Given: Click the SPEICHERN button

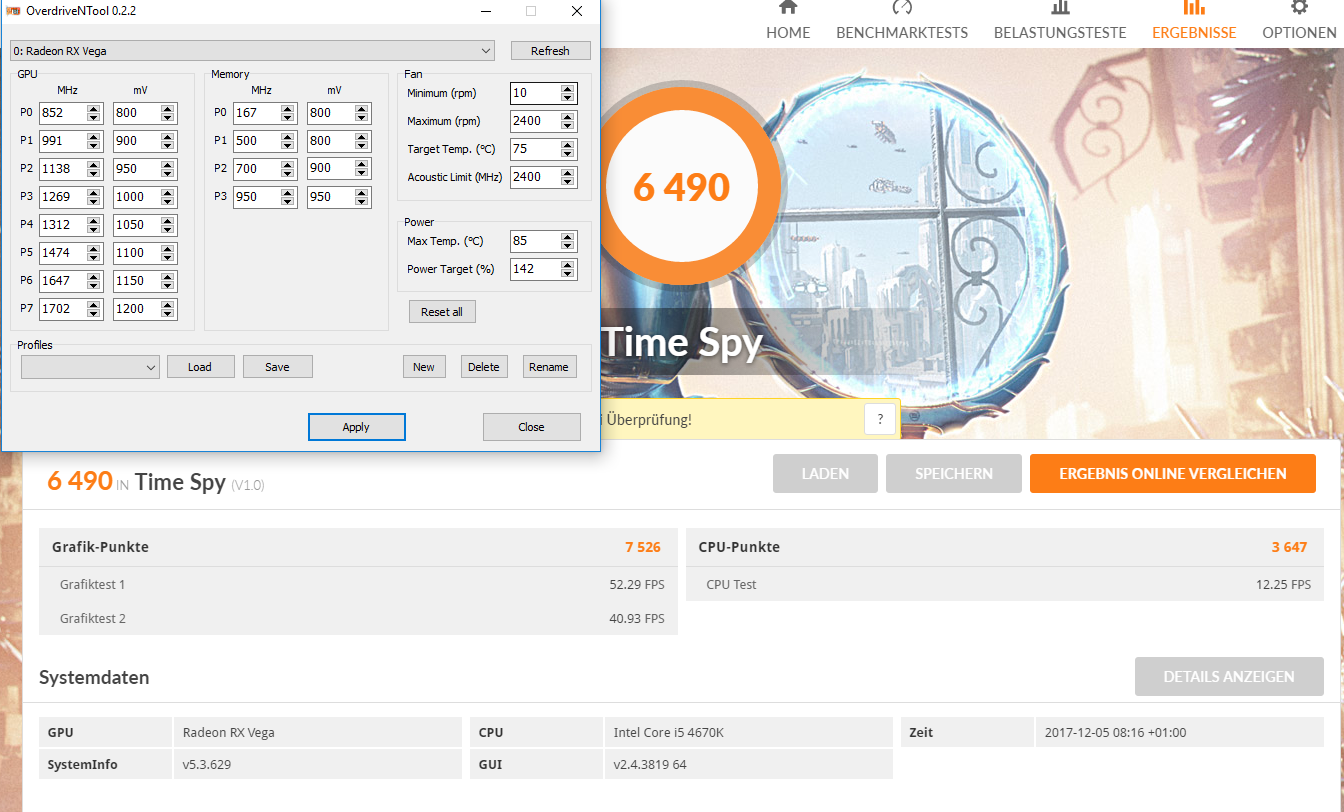Looking at the screenshot, I should pyautogui.click(x=954, y=474).
